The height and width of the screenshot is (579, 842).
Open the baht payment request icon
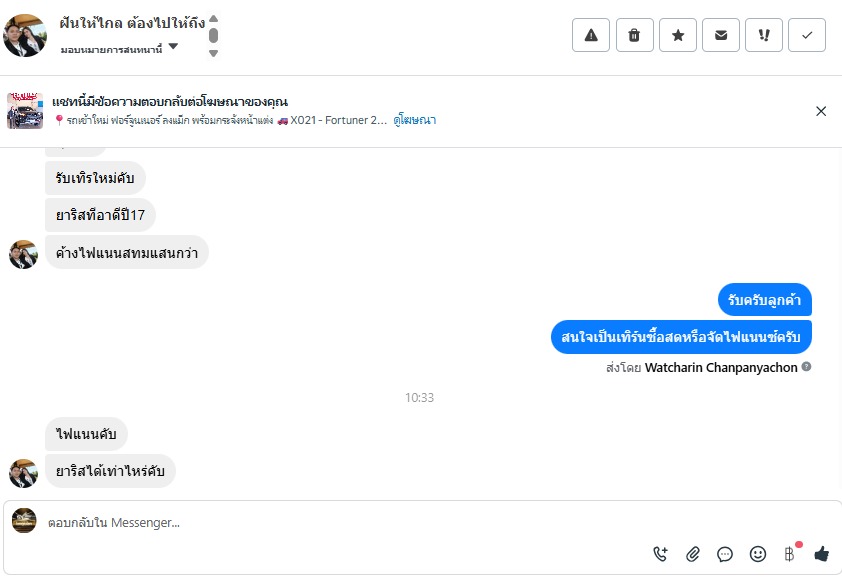point(789,553)
